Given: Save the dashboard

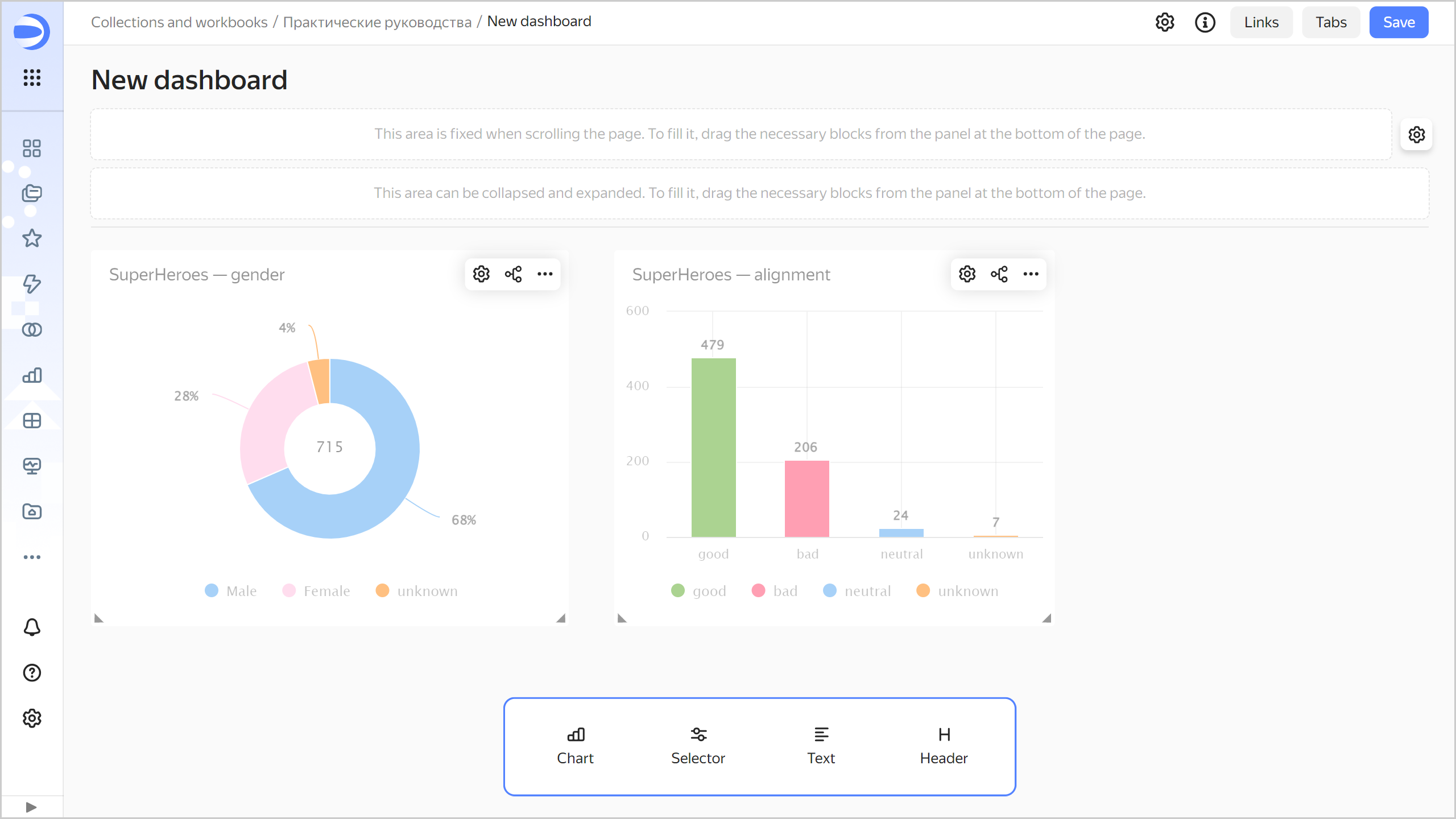Looking at the screenshot, I should (x=1399, y=22).
